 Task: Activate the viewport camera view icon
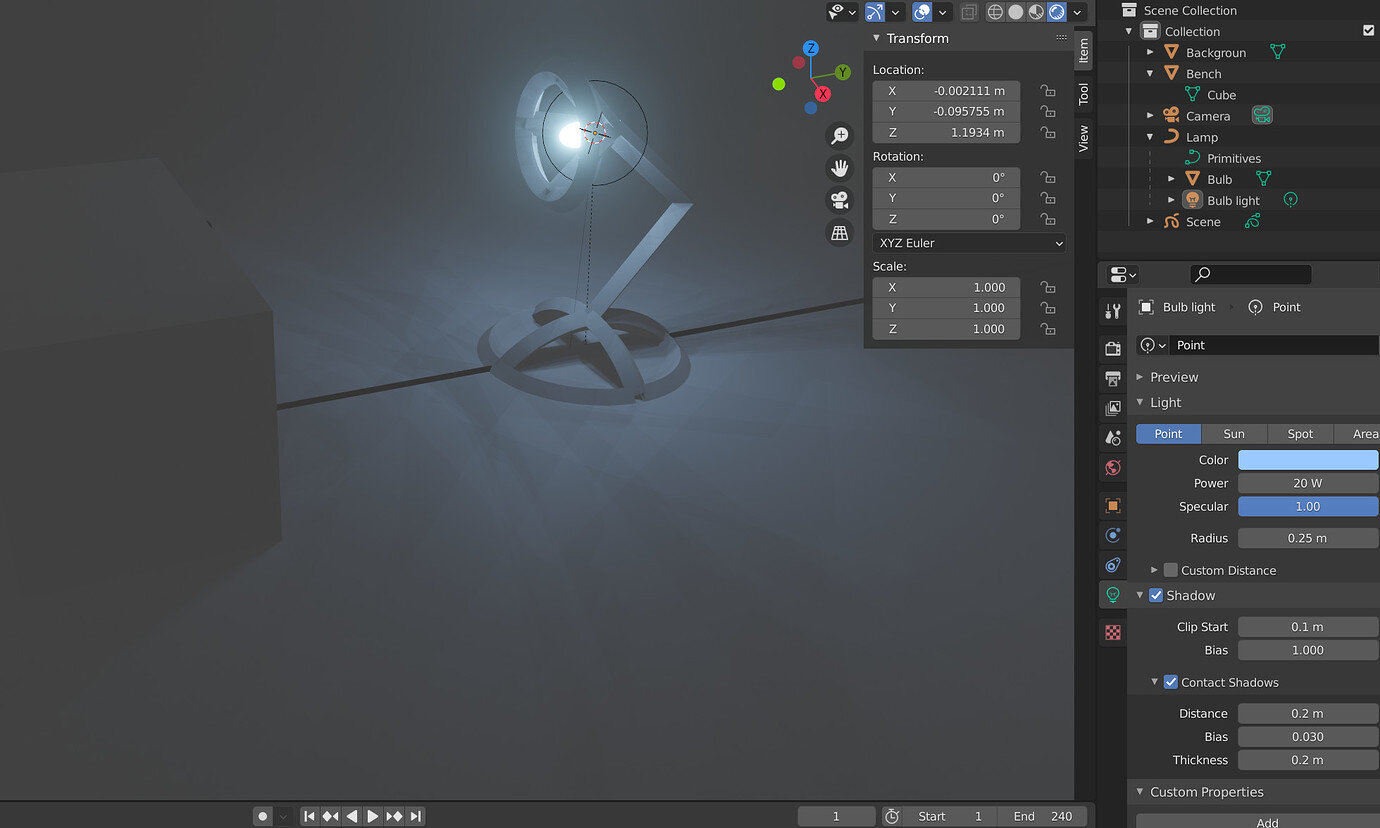840,201
